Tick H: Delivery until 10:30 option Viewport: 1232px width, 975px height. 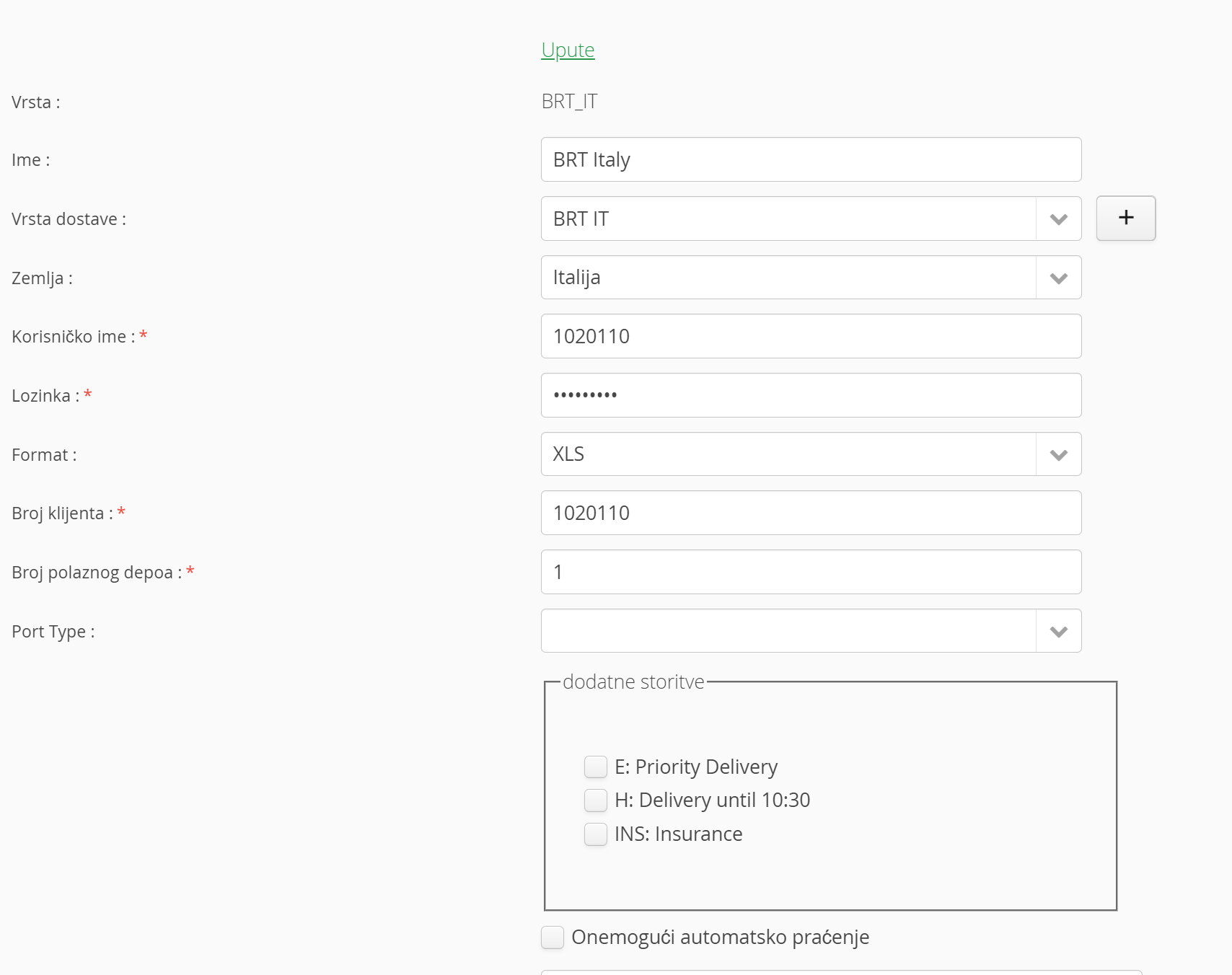click(x=596, y=800)
